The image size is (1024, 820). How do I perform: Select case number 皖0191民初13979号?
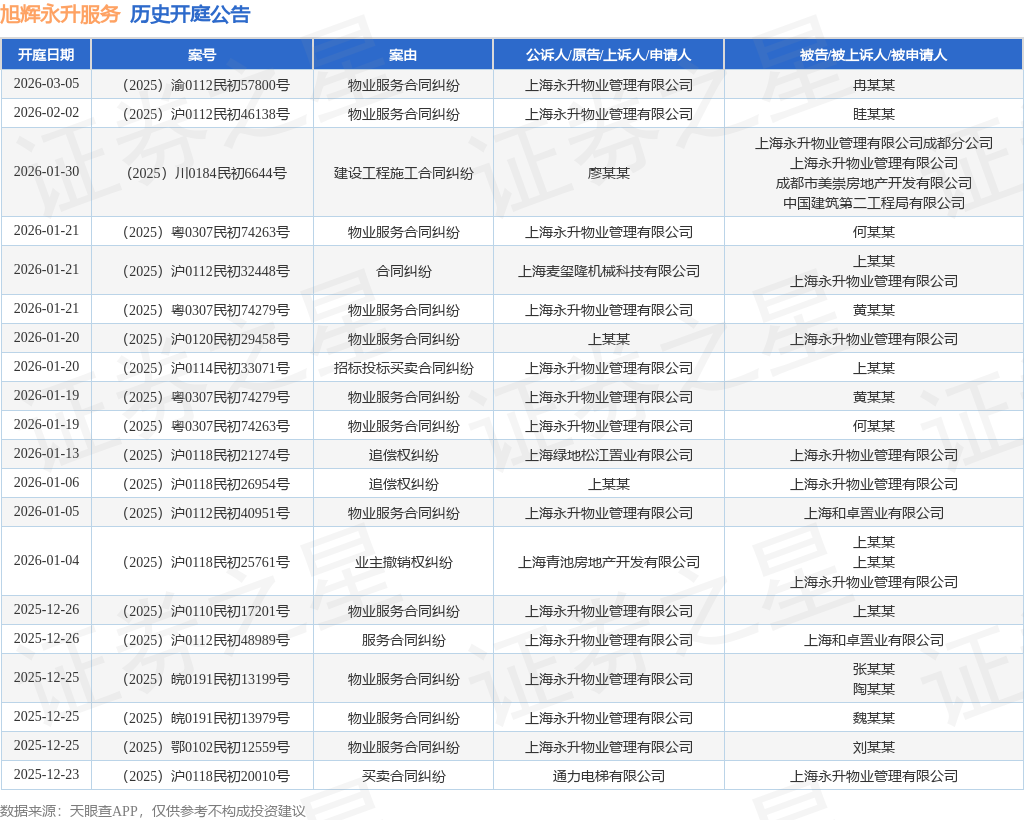pos(206,718)
